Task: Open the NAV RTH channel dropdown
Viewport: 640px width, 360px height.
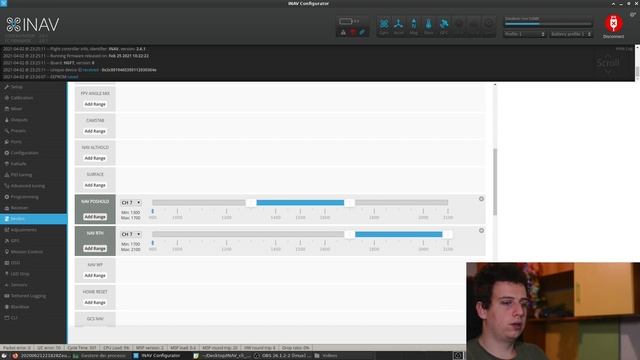Action: pos(131,234)
